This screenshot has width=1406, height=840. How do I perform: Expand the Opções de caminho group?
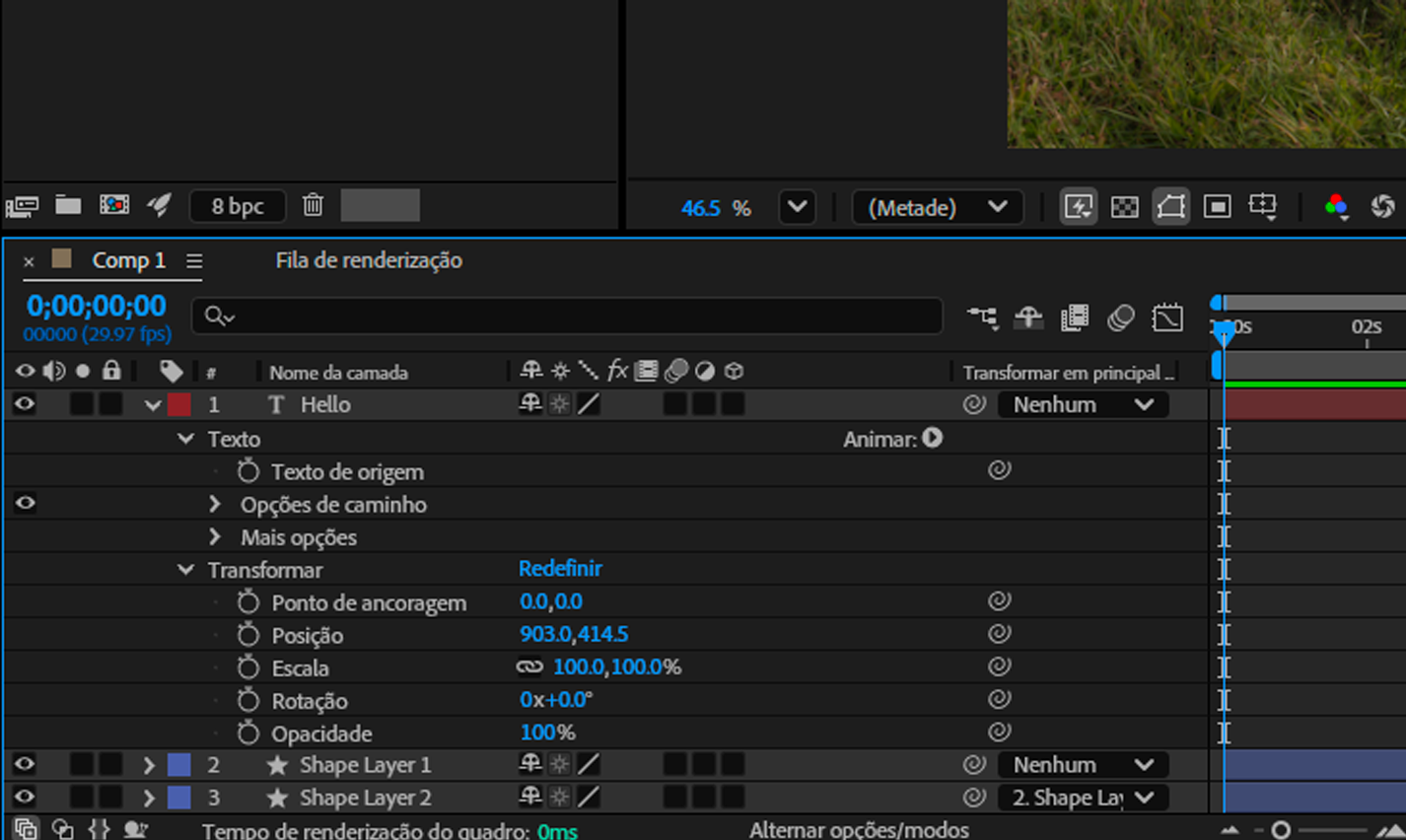click(215, 505)
